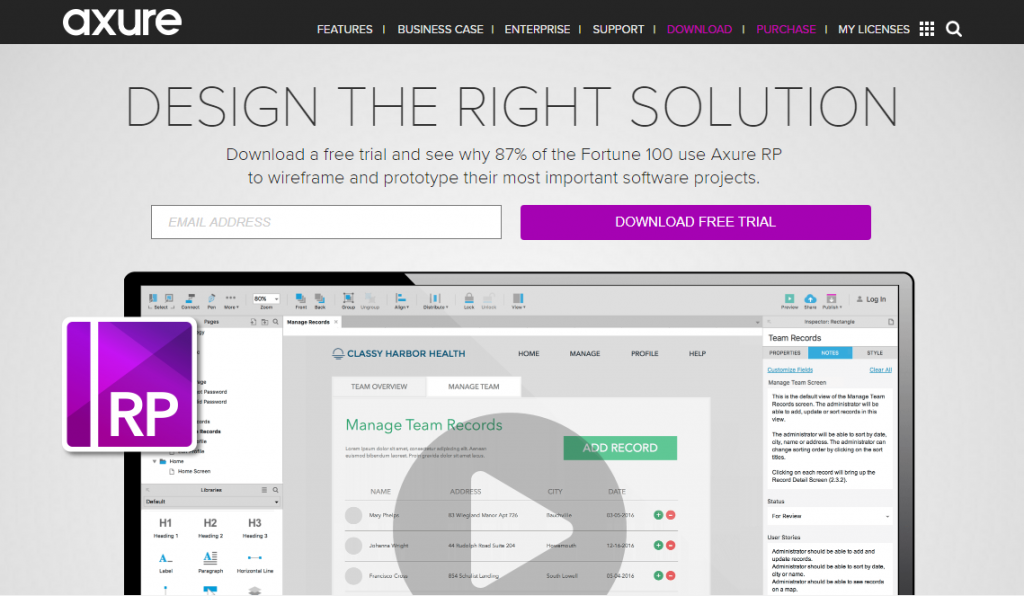Activate the Pen tool
Viewport: 1024px width, 596px height.
coord(212,298)
